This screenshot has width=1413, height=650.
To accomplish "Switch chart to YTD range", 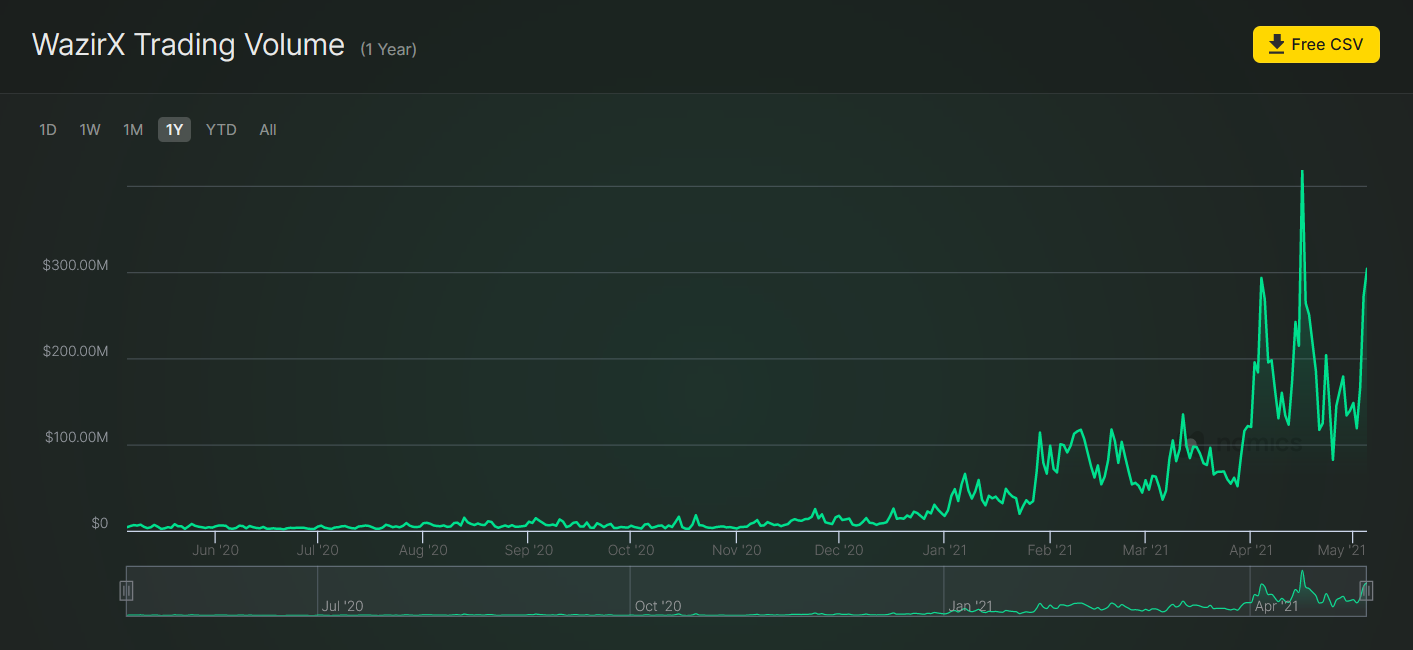I will click(x=221, y=130).
